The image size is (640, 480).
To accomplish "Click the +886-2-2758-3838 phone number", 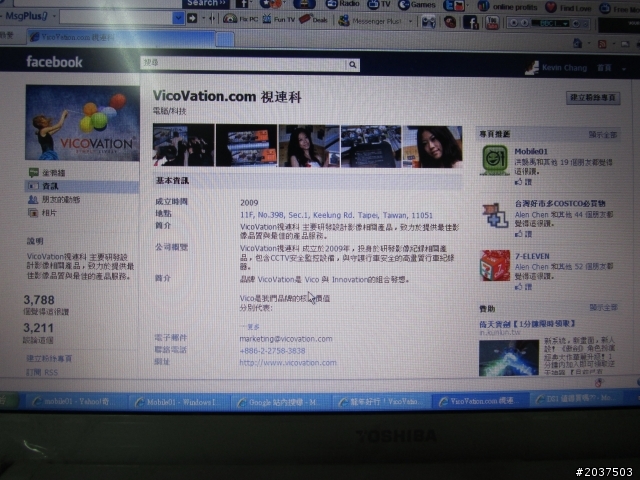I will [x=272, y=351].
